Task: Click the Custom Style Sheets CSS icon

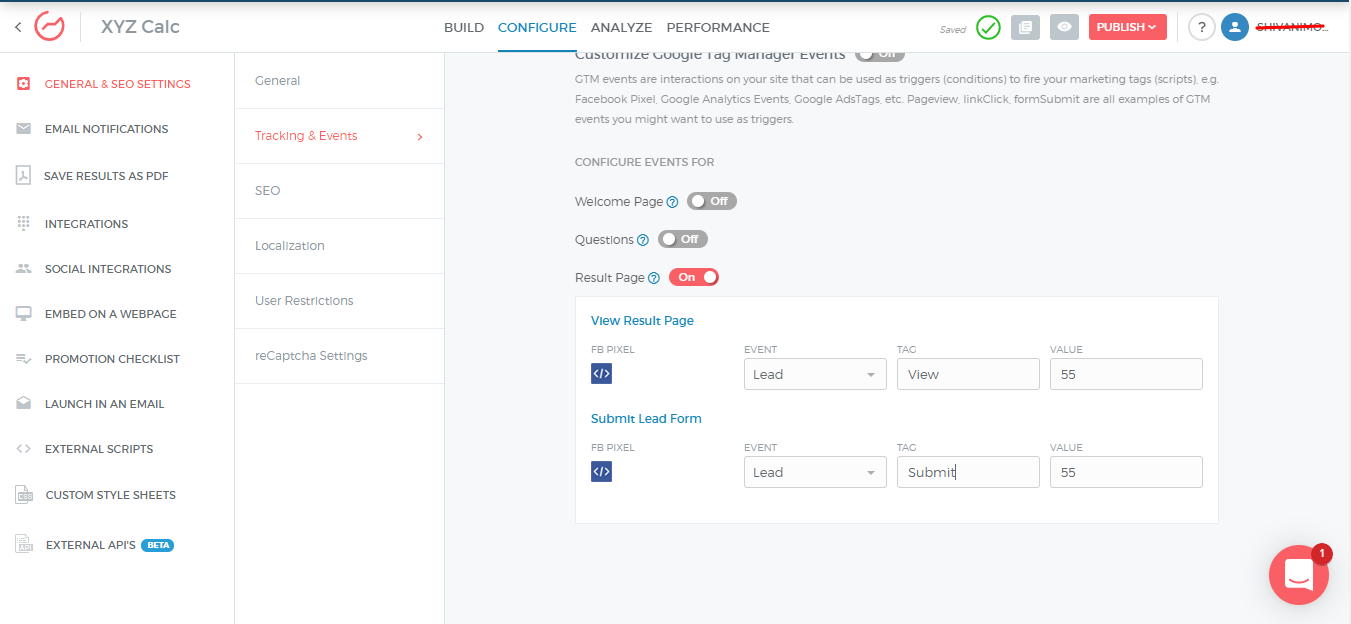Action: pyautogui.click(x=25, y=495)
